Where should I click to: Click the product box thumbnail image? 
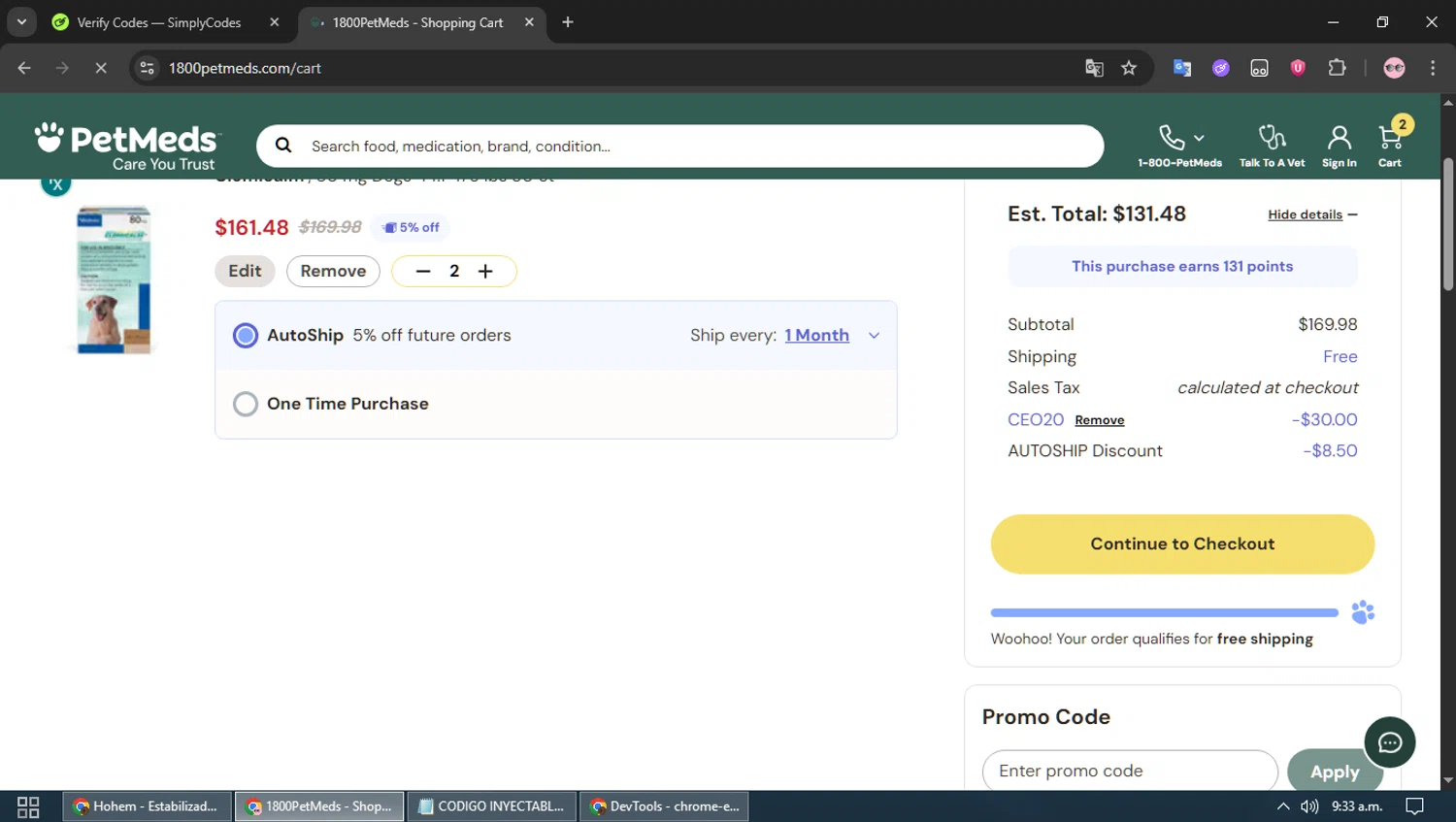(115, 279)
